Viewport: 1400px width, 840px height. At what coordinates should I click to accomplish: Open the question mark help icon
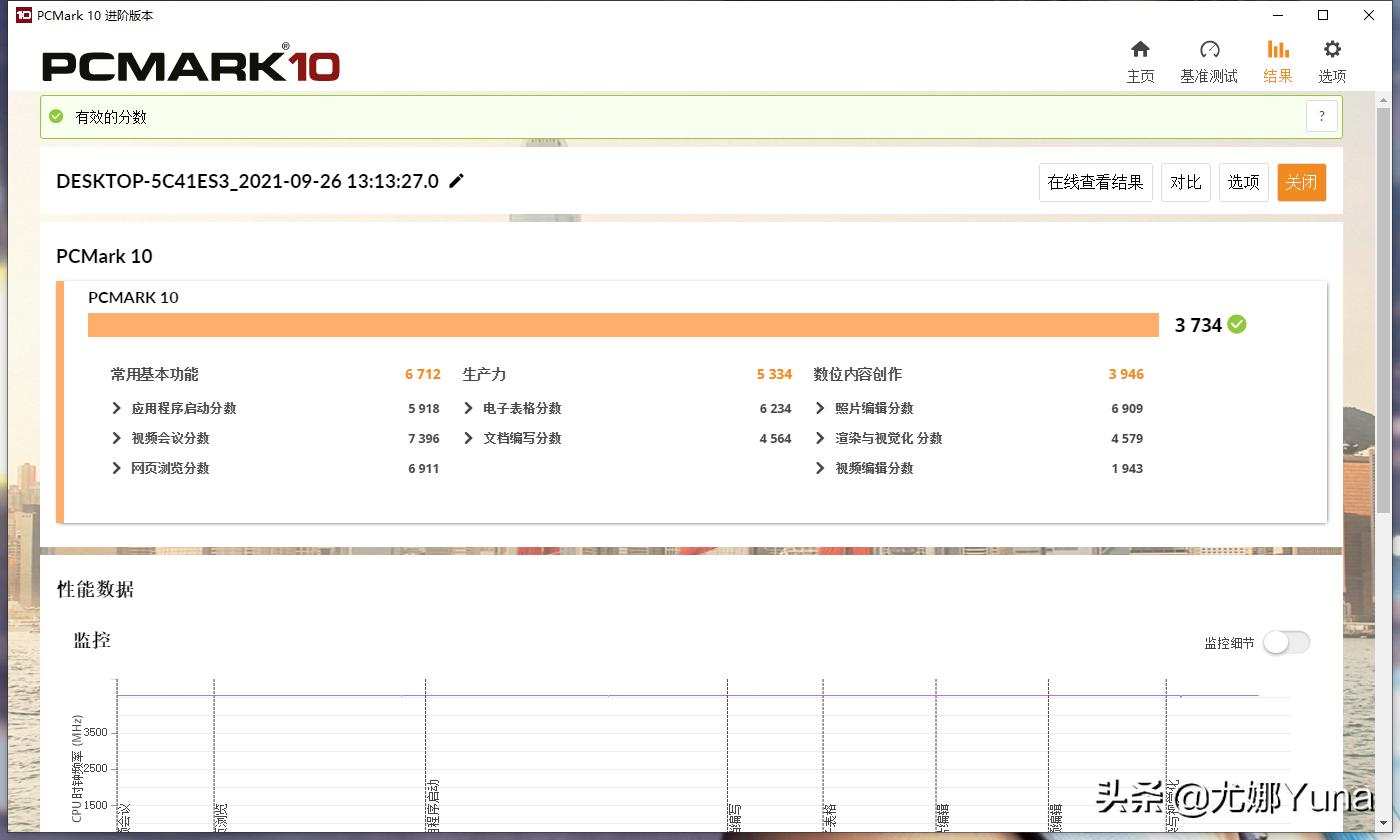click(1321, 115)
